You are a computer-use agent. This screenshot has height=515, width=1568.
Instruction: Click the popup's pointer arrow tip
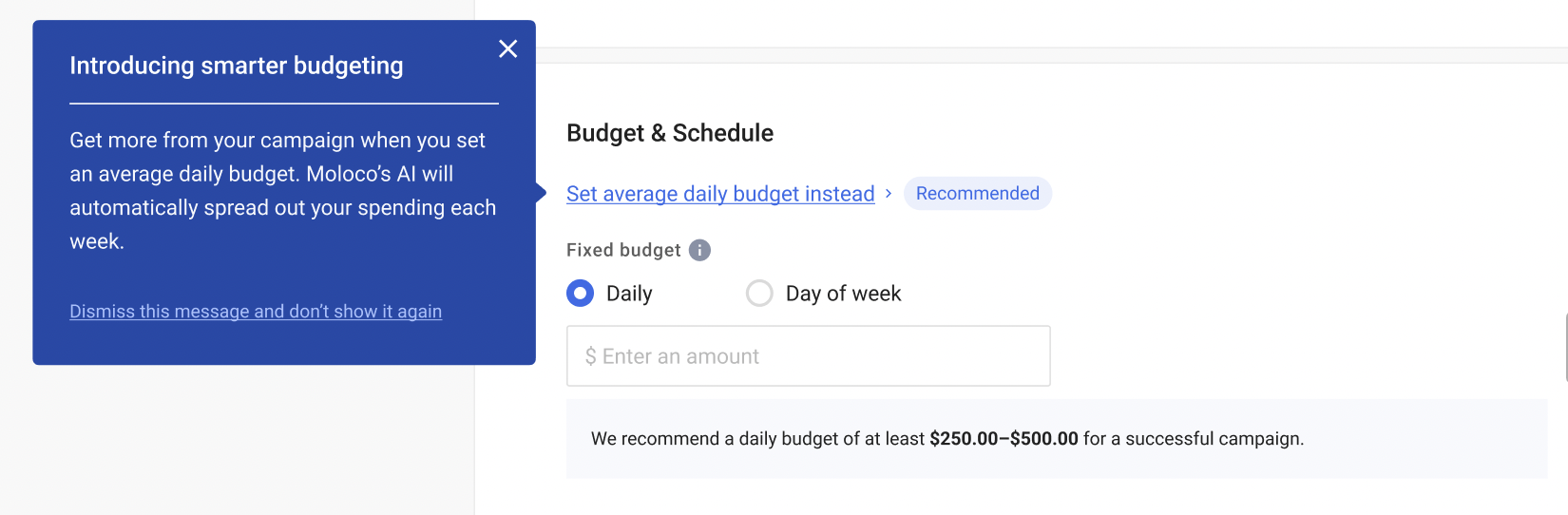542,193
